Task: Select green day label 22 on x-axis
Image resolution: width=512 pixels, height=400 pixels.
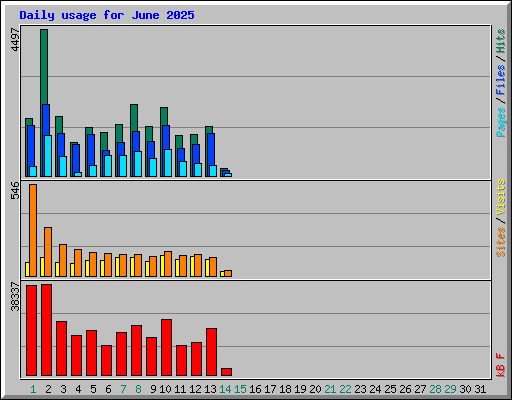Action: [345, 389]
